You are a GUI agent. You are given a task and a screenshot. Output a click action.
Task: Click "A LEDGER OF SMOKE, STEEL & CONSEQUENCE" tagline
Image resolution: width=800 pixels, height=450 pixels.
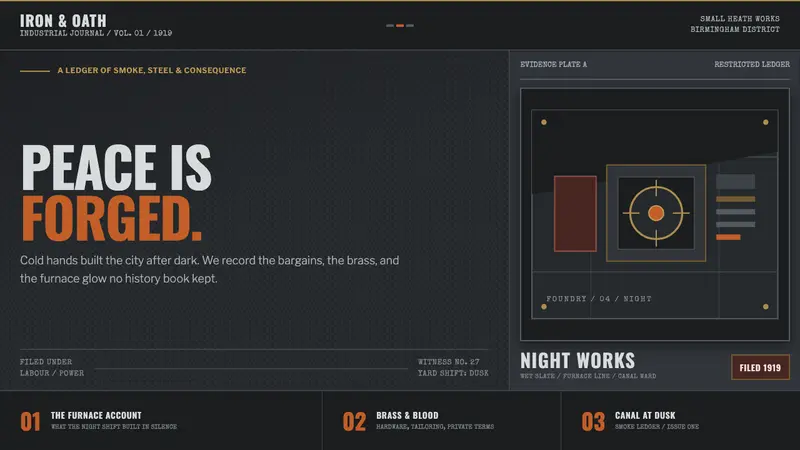tap(152, 70)
